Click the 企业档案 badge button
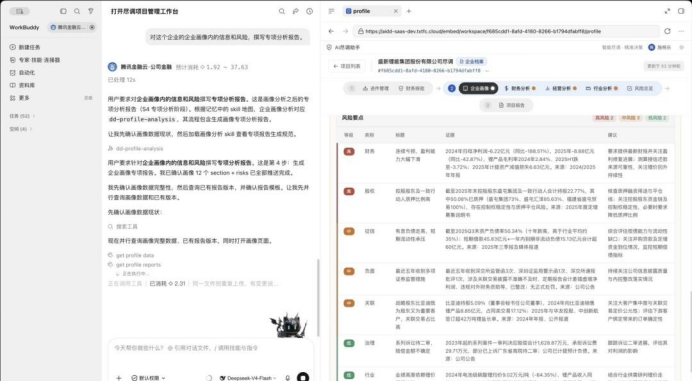 click(x=472, y=61)
